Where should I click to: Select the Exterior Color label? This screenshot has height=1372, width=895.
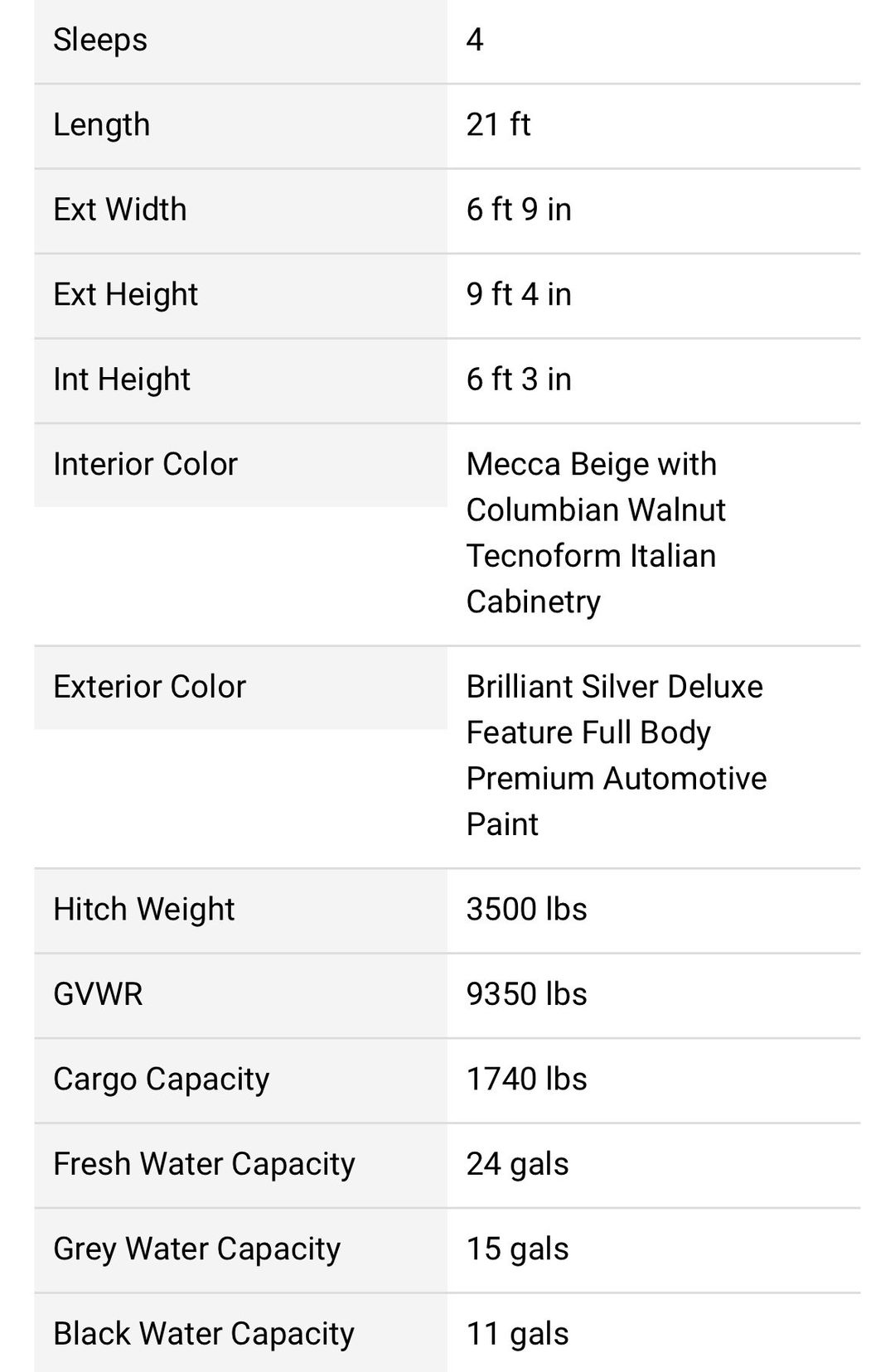tap(150, 687)
